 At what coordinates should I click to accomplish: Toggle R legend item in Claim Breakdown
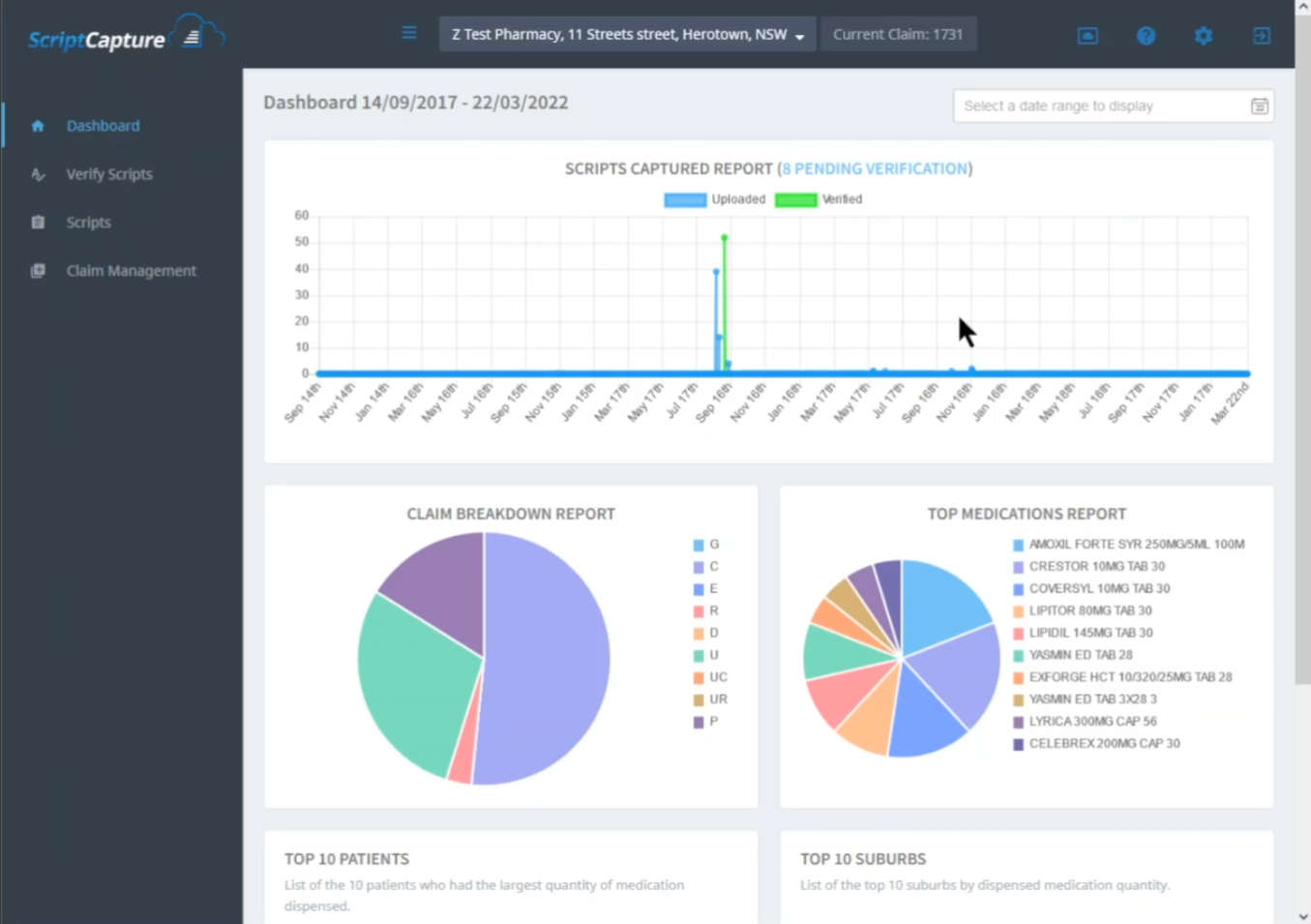pyautogui.click(x=706, y=611)
